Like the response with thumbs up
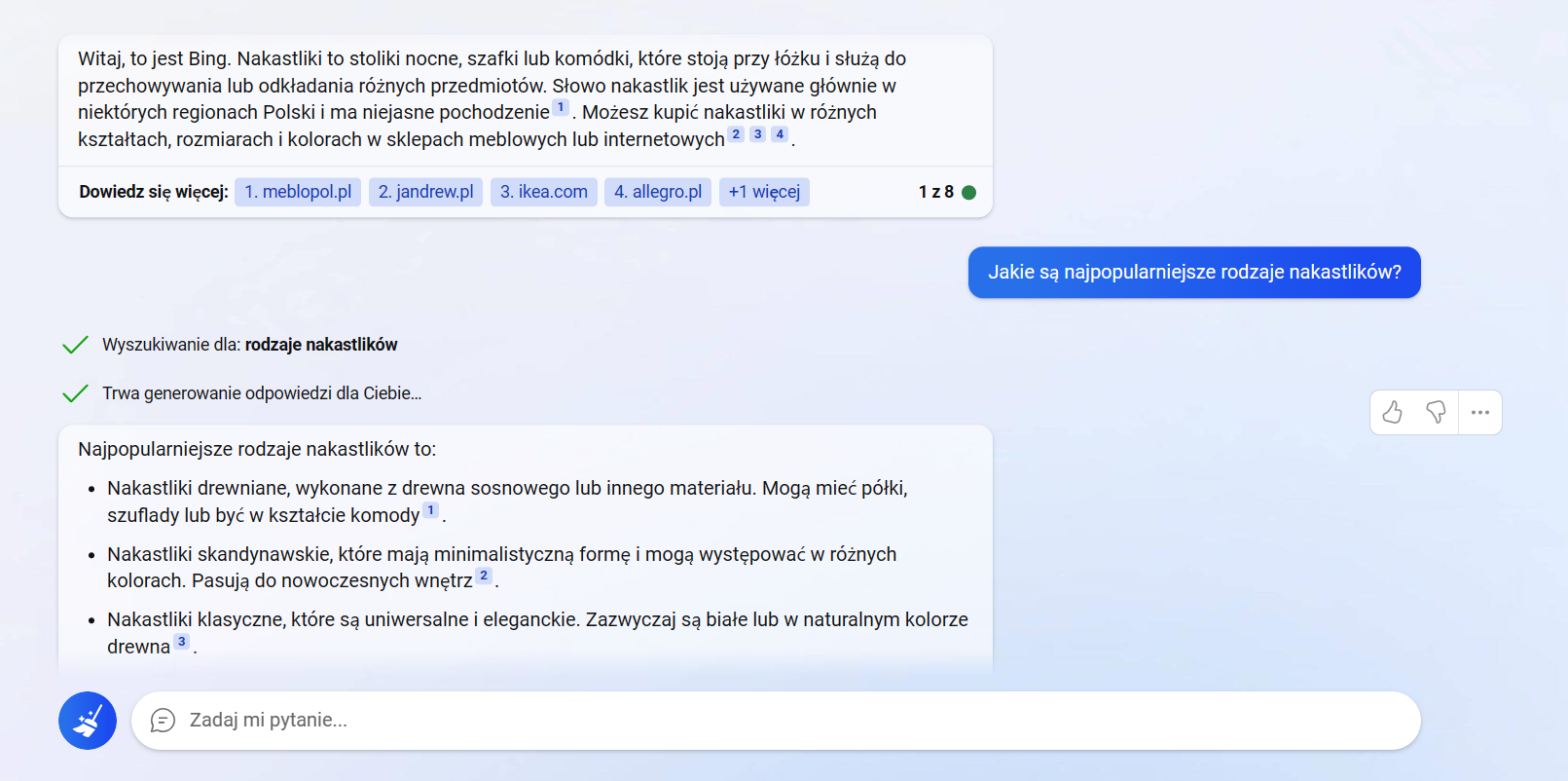 (1393, 413)
